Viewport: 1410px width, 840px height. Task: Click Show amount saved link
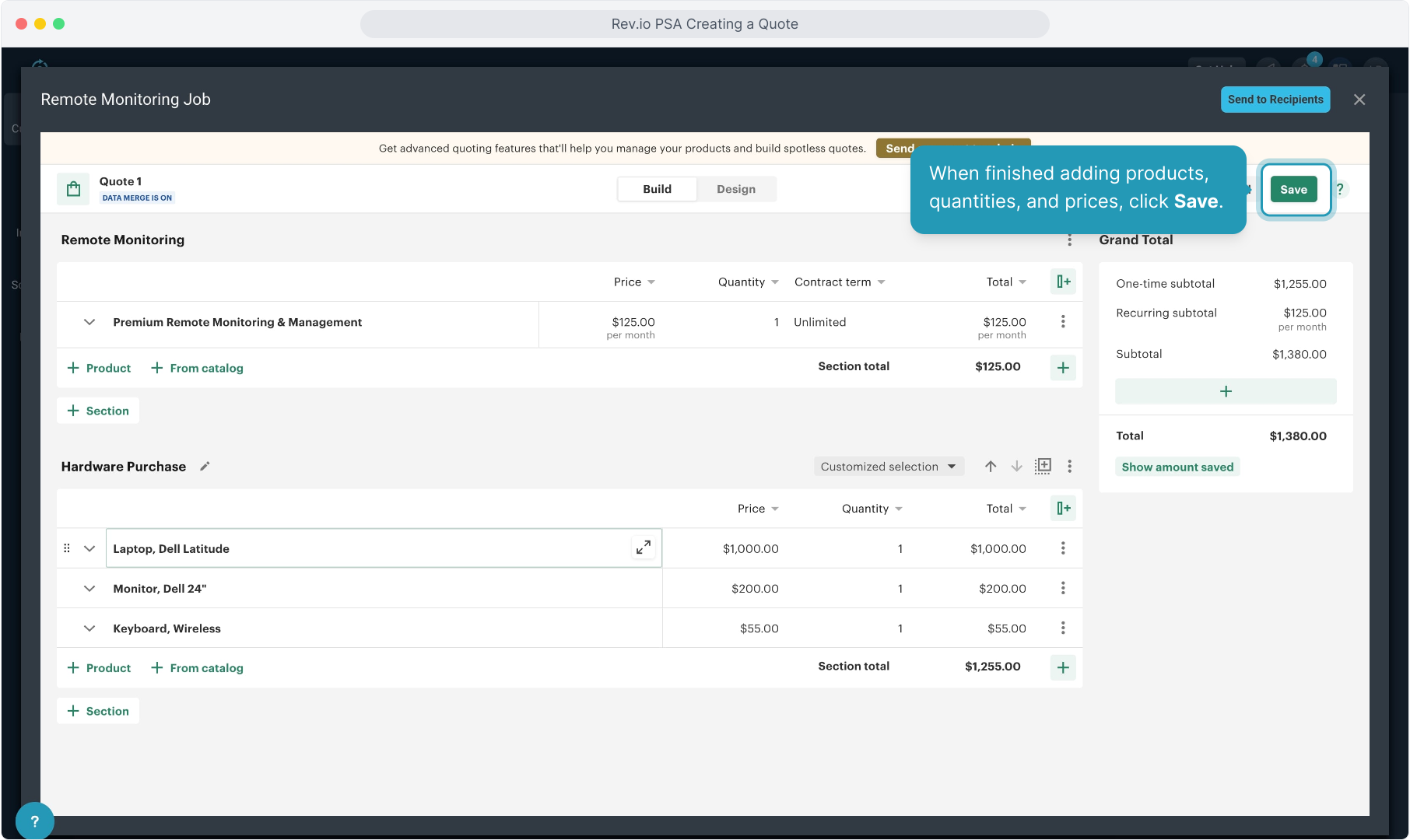[x=1177, y=467]
